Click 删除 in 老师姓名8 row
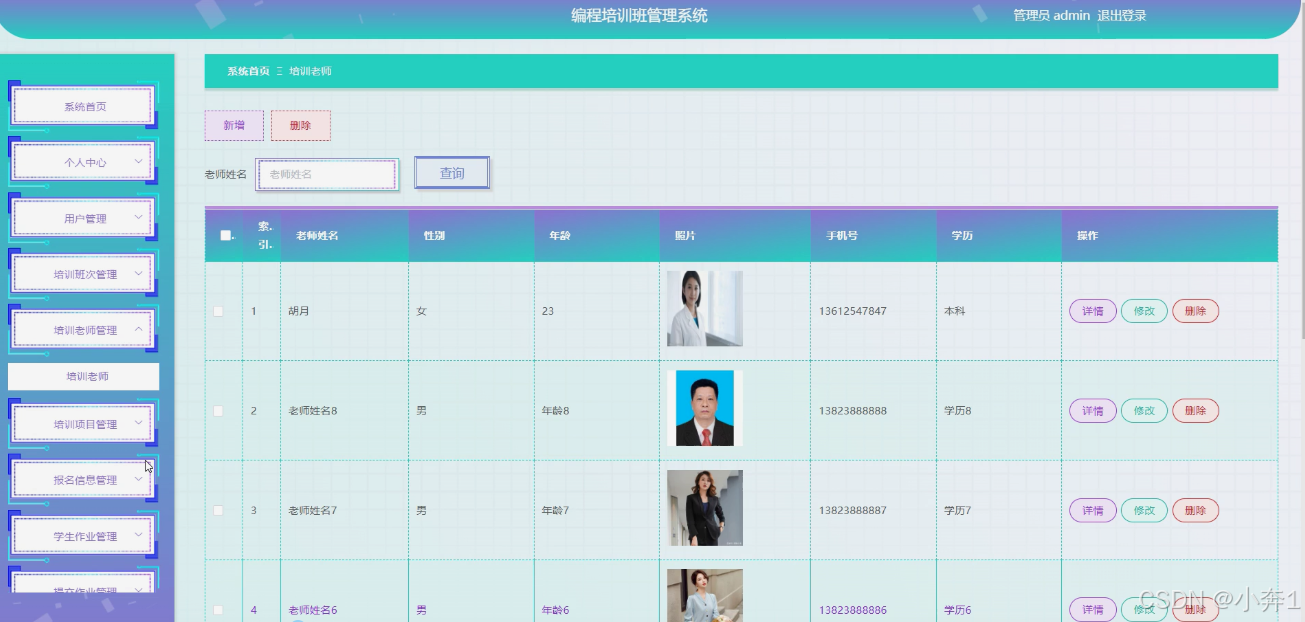This screenshot has height=622, width=1305. tap(1195, 411)
